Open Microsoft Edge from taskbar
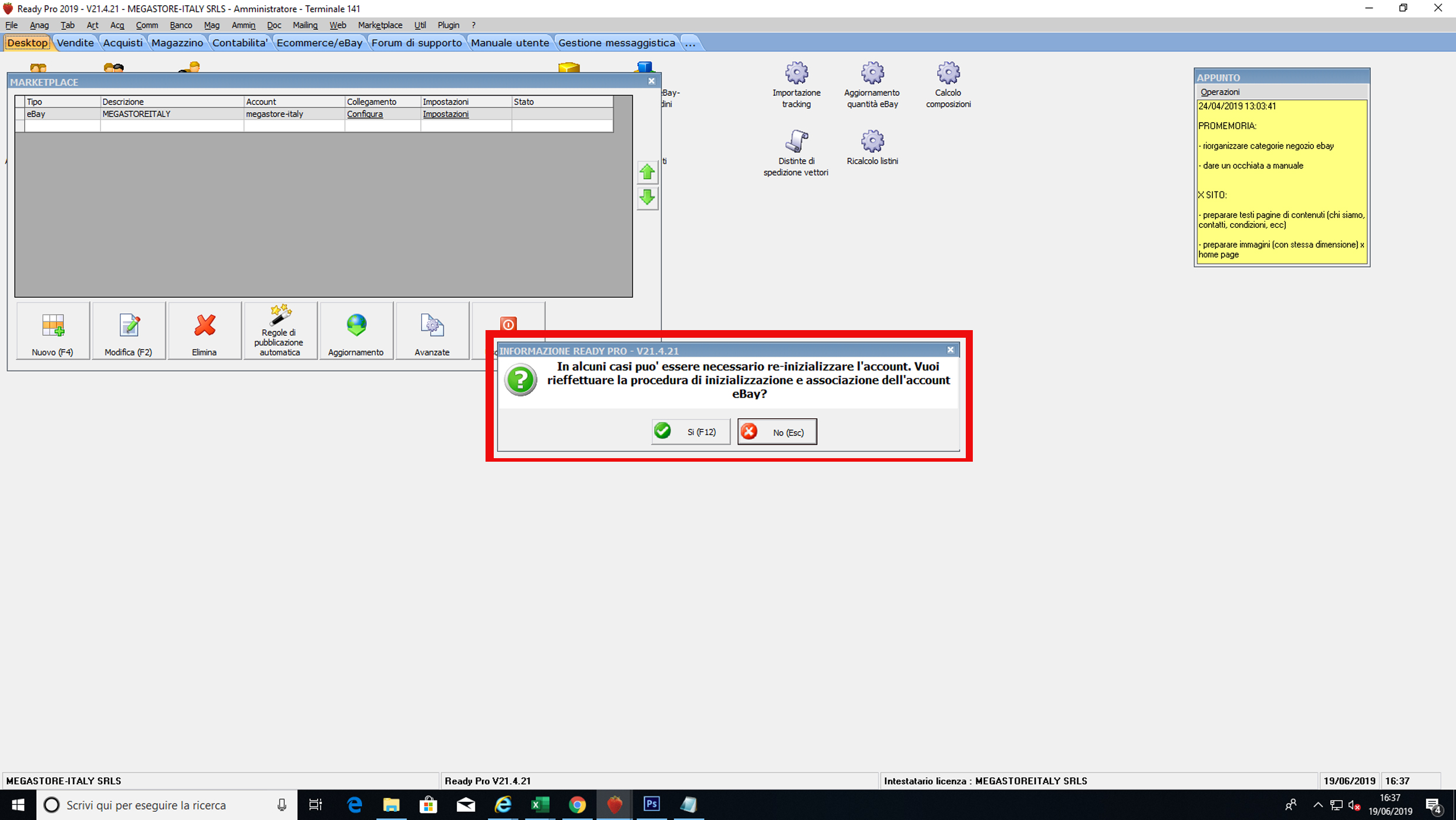Viewport: 1456px width, 820px height. point(355,805)
